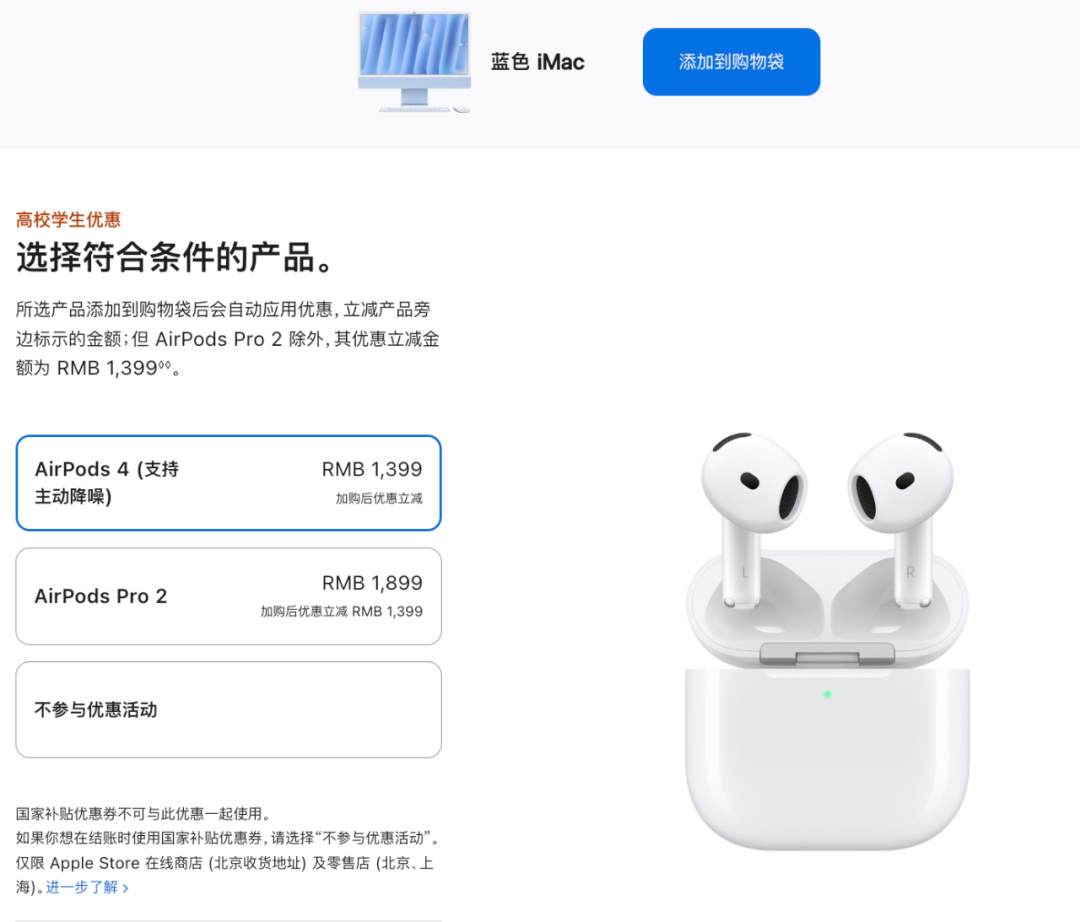This screenshot has width=1080, height=922.
Task: Click the 高校学生优惠 orange label
Action: pyautogui.click(x=68, y=220)
